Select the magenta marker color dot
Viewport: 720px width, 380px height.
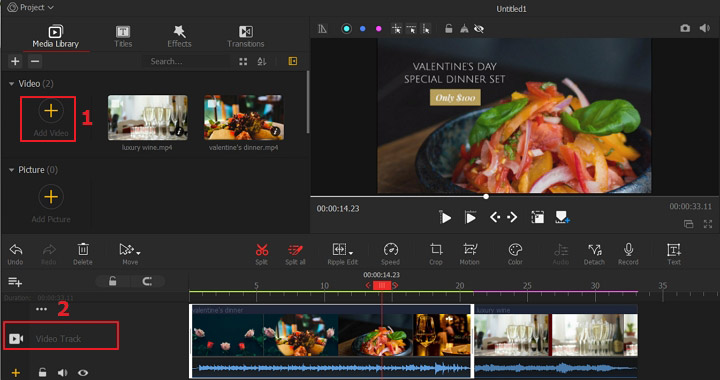(379, 29)
